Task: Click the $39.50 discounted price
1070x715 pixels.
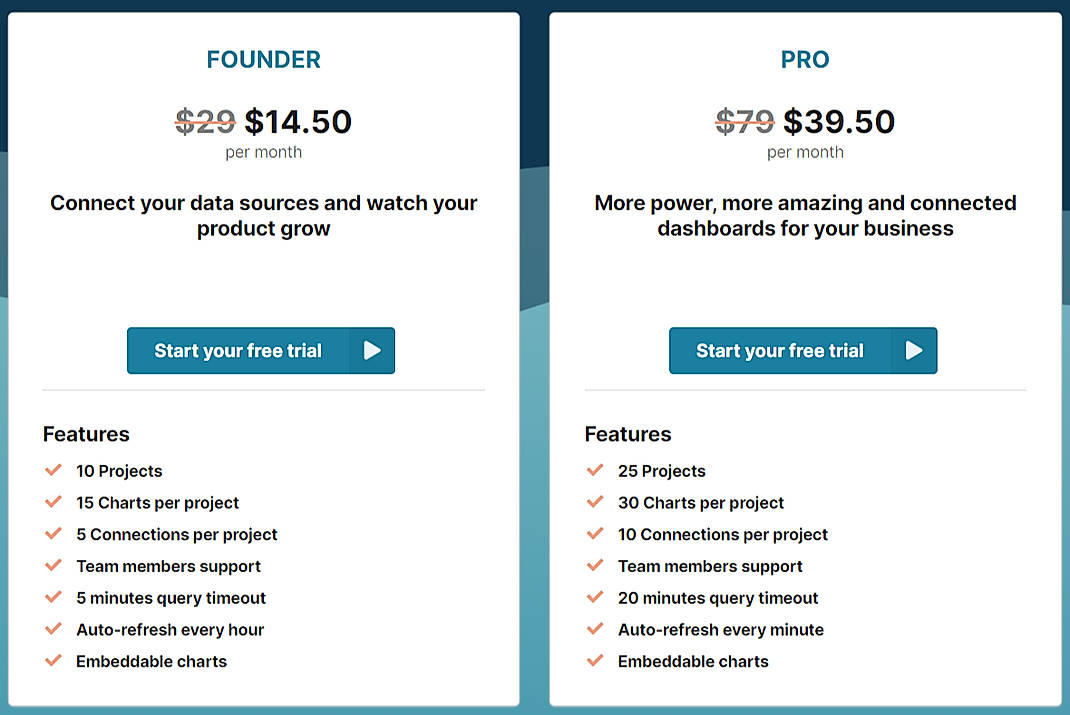Action: coord(840,121)
